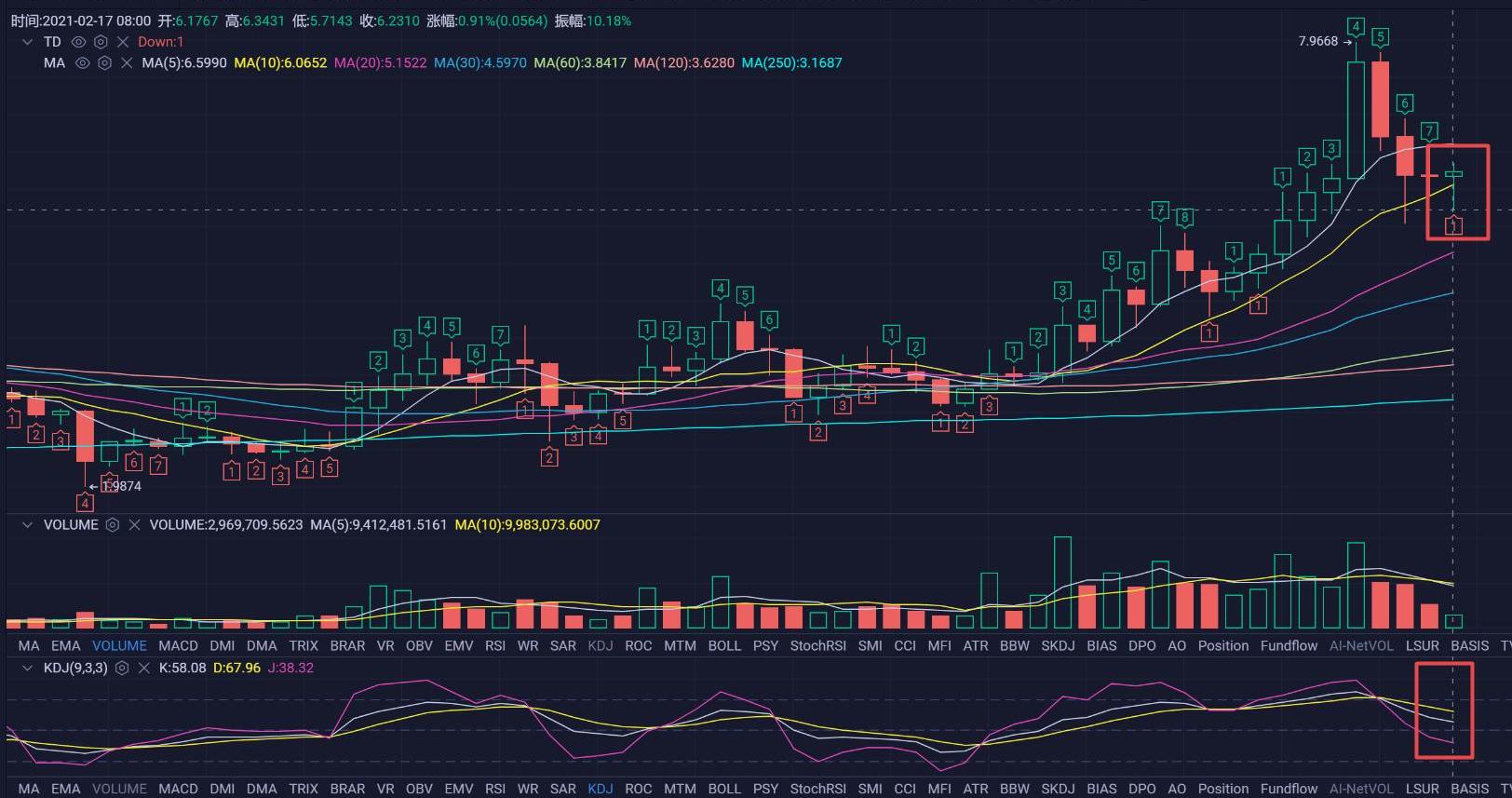Remove the TD indicator with its X

pyautogui.click(x=123, y=42)
